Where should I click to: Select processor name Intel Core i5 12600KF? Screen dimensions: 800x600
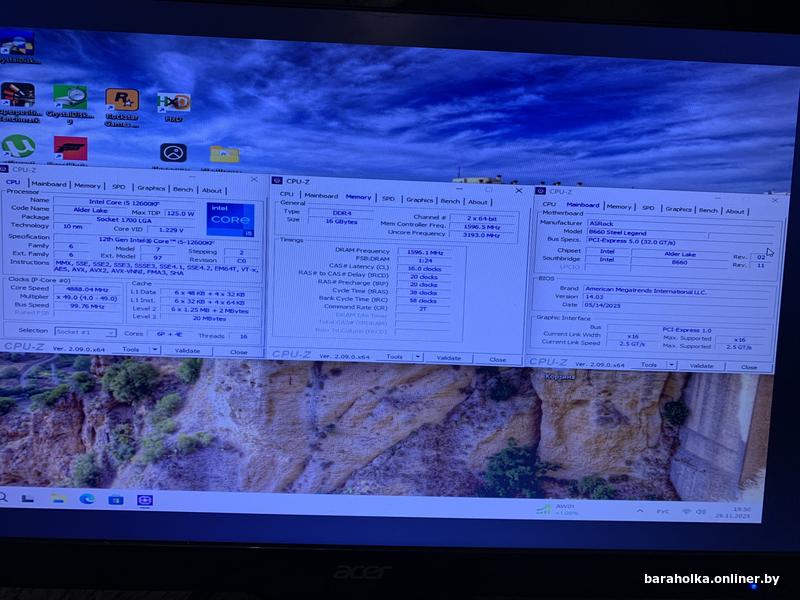124,203
